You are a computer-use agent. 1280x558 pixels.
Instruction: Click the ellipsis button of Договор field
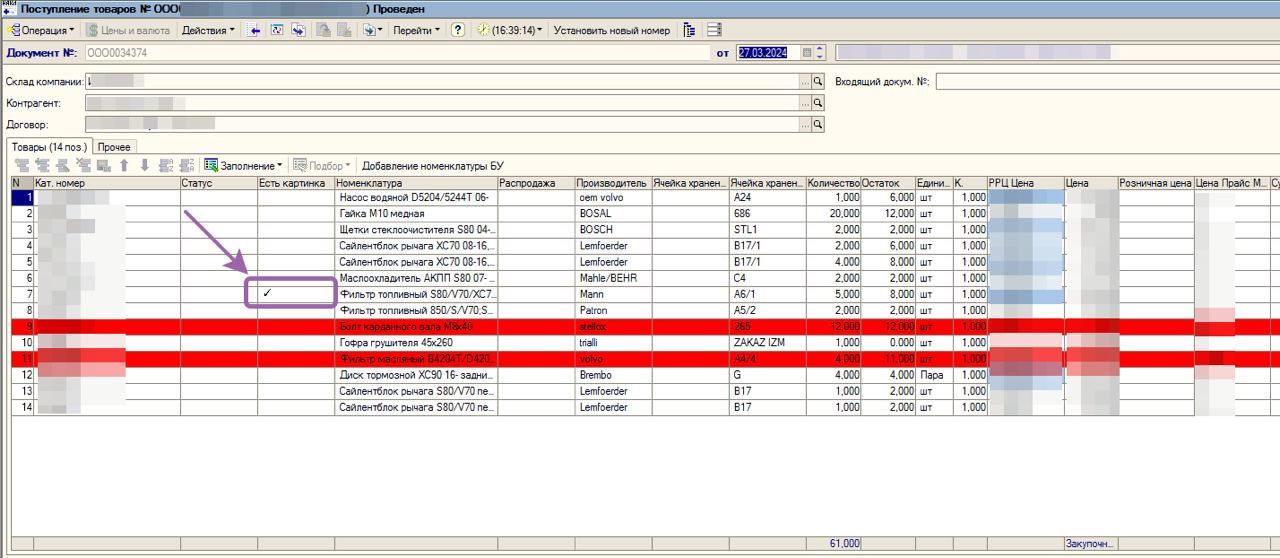pos(805,125)
